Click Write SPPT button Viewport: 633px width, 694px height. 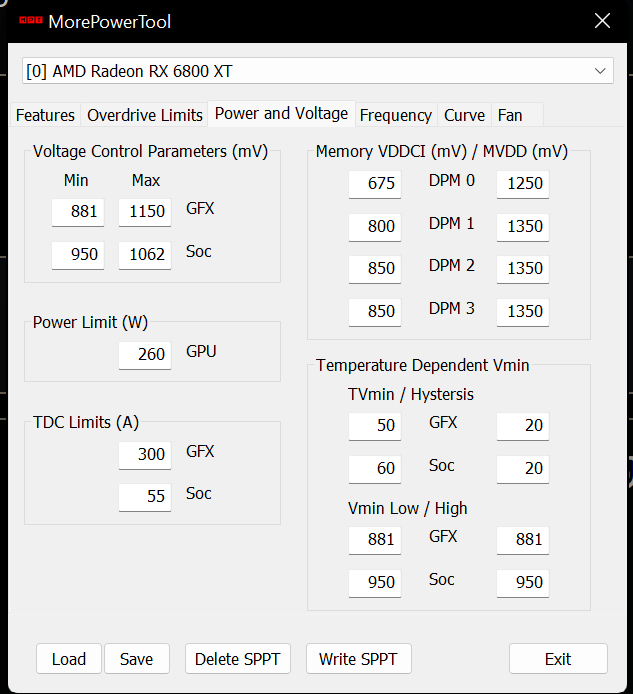[x=359, y=659]
